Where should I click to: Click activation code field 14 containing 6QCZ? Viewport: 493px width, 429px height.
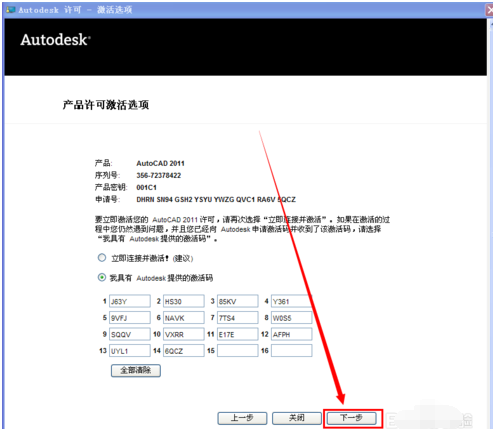[x=184, y=351]
